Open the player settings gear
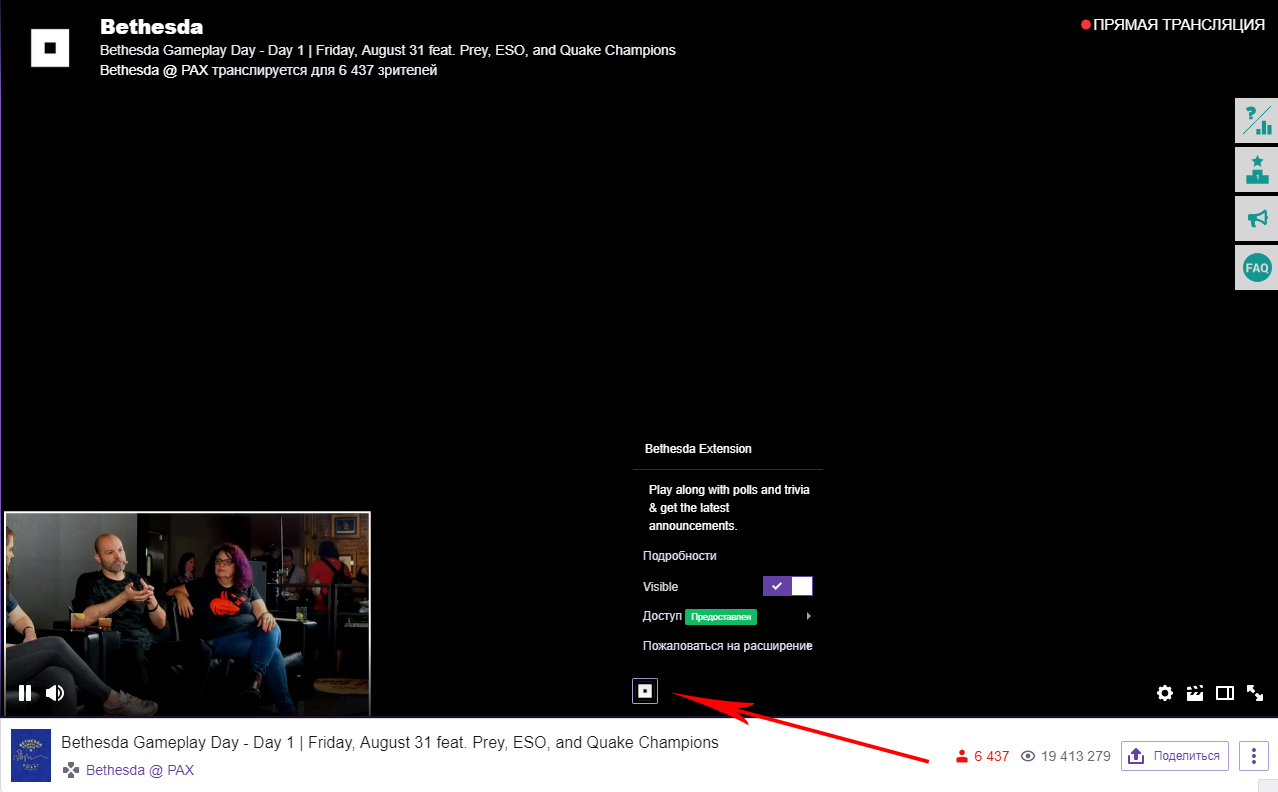The image size is (1278, 792). click(x=1164, y=693)
